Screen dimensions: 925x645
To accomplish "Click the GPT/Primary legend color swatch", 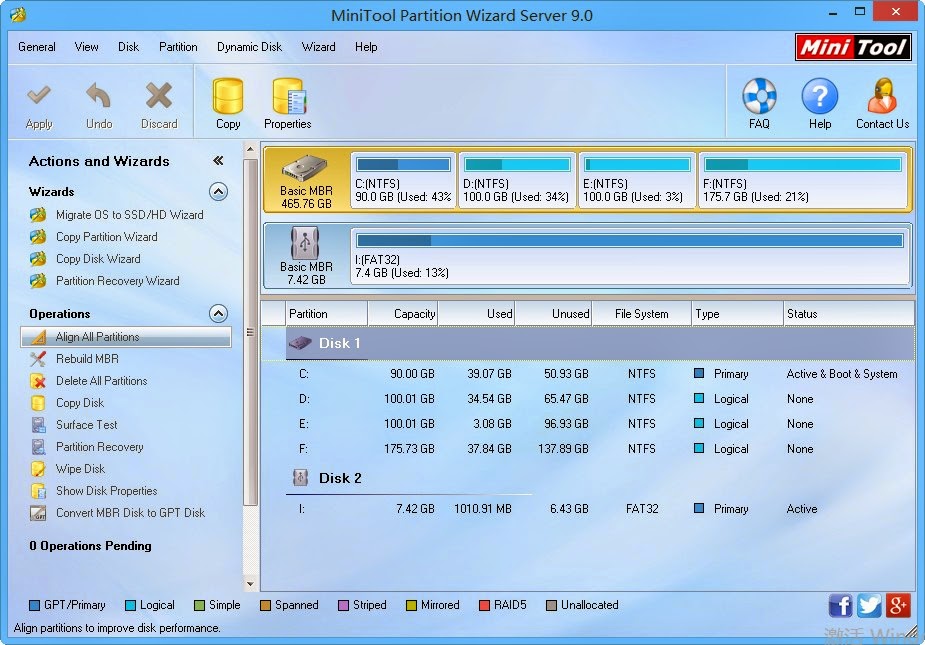I will [34, 605].
